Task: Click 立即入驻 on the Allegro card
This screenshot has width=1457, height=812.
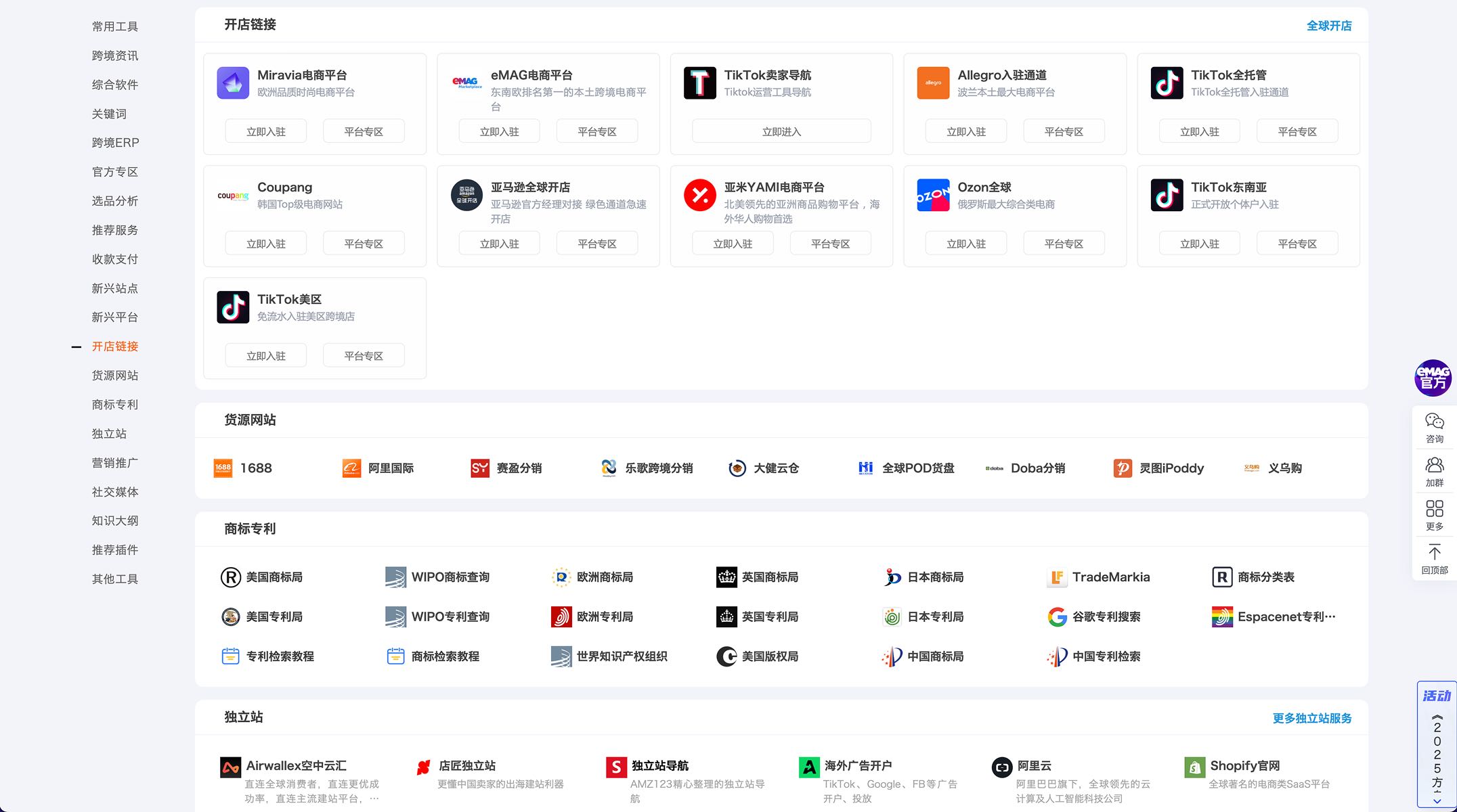Action: [966, 131]
